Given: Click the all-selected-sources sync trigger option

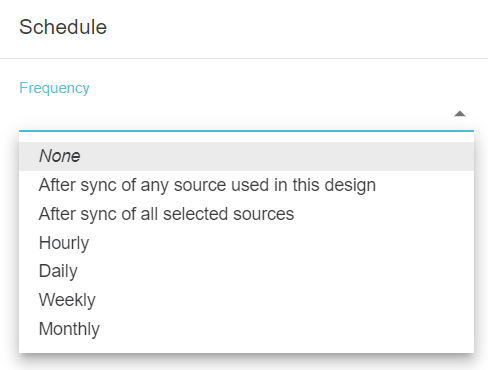Looking at the screenshot, I should coord(246,214).
